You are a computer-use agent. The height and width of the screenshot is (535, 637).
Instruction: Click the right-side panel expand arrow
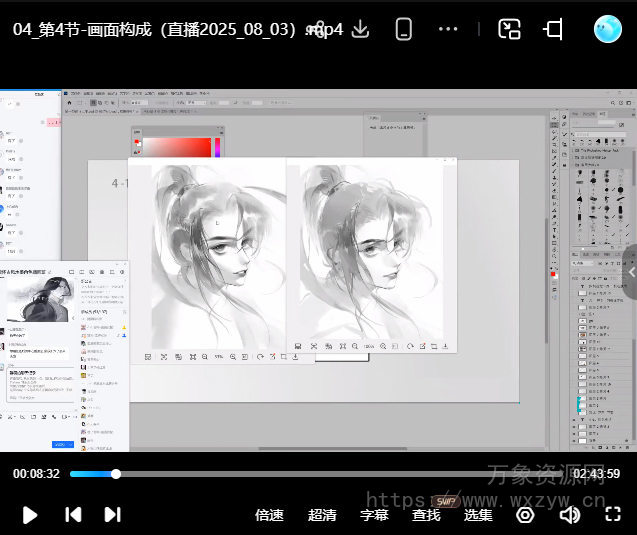pyautogui.click(x=630, y=272)
